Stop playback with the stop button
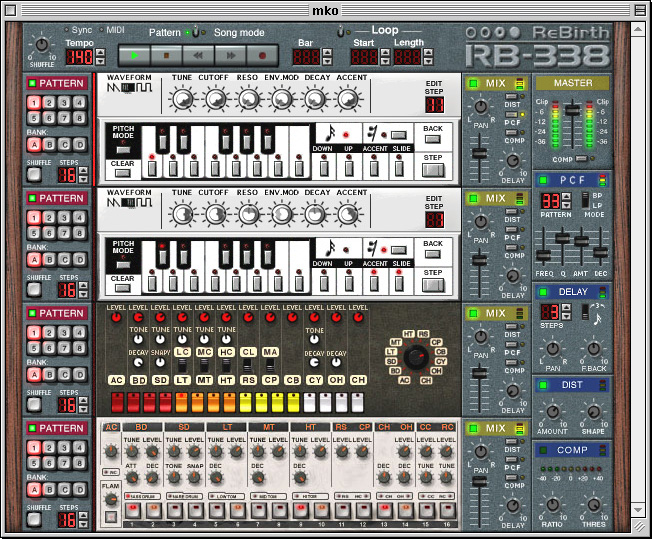Screen dimensions: 652x539 pyautogui.click(x=166, y=55)
